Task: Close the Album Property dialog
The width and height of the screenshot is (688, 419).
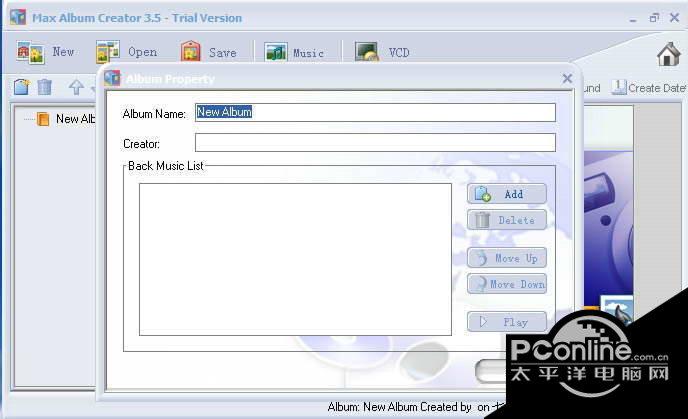Action: [x=567, y=79]
